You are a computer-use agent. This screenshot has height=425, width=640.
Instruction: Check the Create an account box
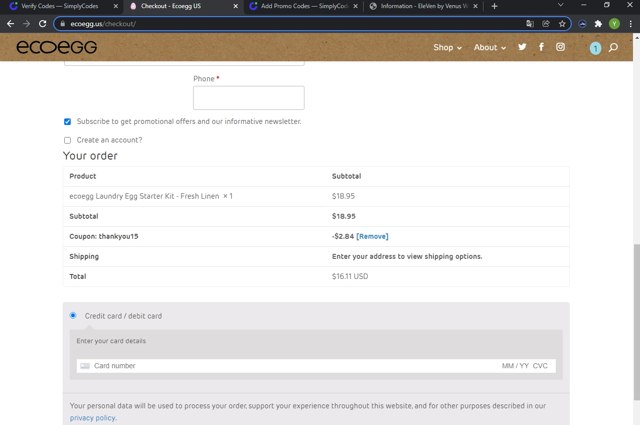tap(67, 140)
